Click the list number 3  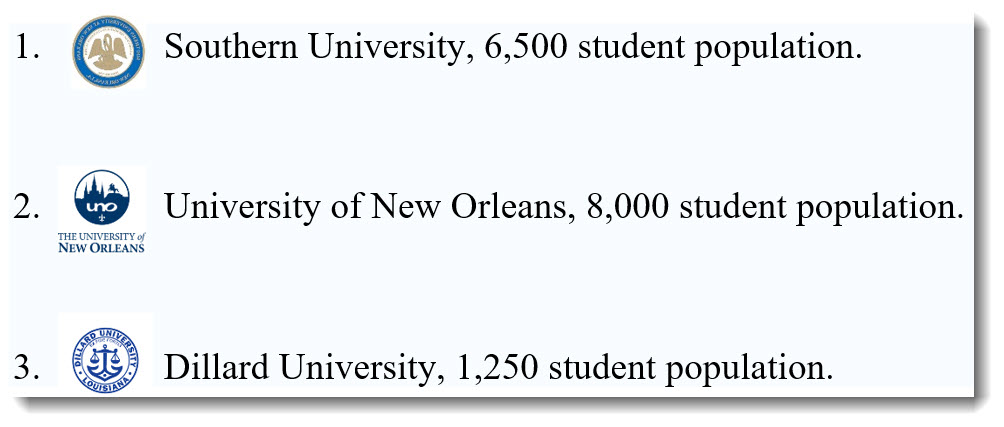pyautogui.click(x=26, y=368)
